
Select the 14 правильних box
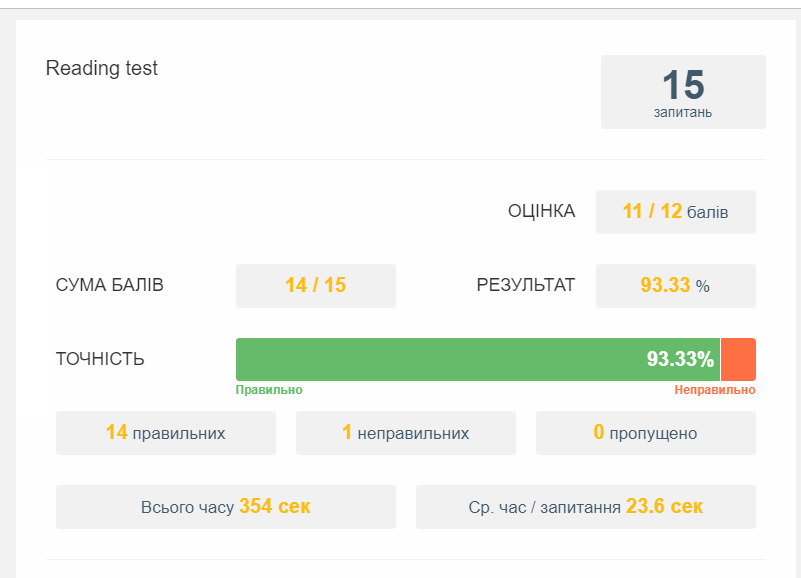tap(166, 433)
